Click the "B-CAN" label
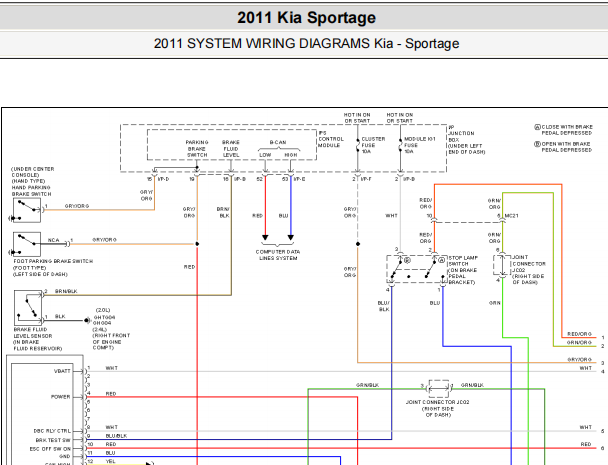Screen dimensions: 608x465 click(278, 142)
